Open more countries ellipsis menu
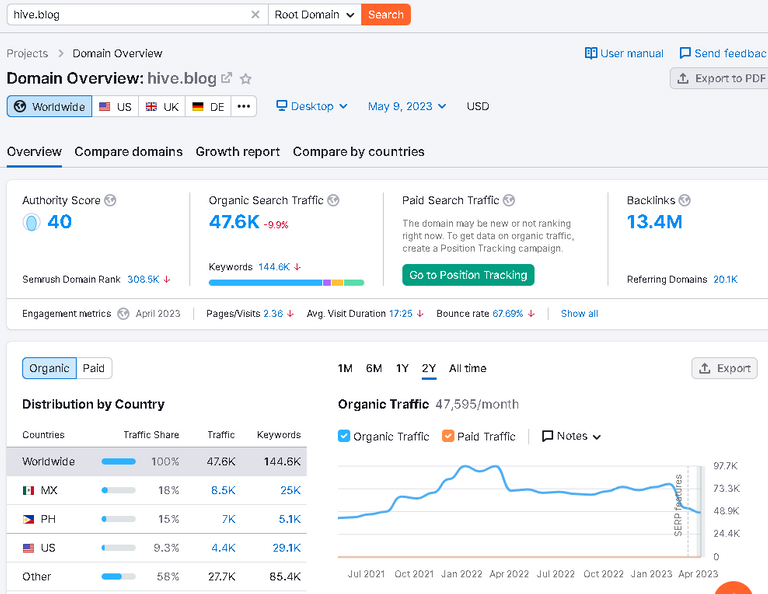 tap(244, 106)
